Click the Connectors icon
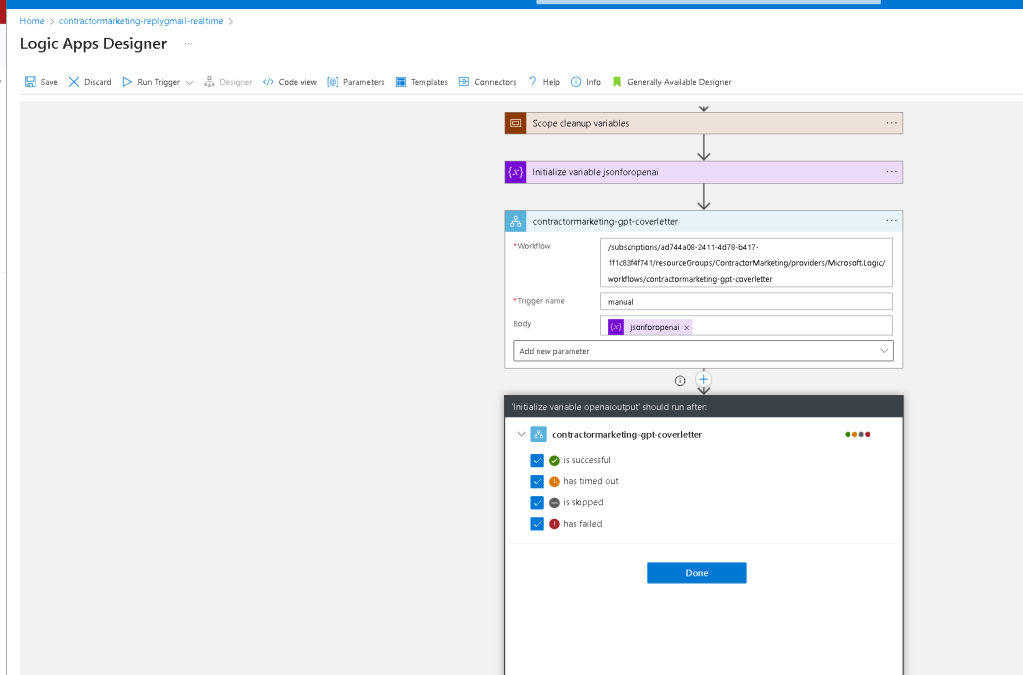This screenshot has height=675, width=1023. pyautogui.click(x=464, y=82)
